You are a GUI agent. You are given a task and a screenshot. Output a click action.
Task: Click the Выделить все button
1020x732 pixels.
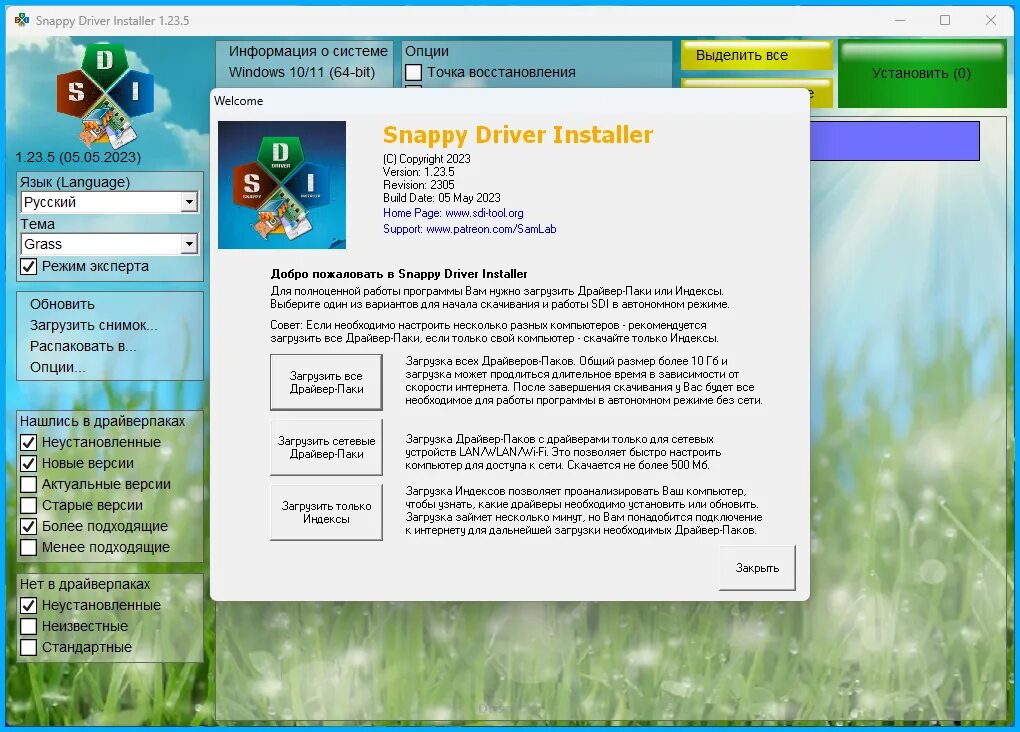pos(757,55)
